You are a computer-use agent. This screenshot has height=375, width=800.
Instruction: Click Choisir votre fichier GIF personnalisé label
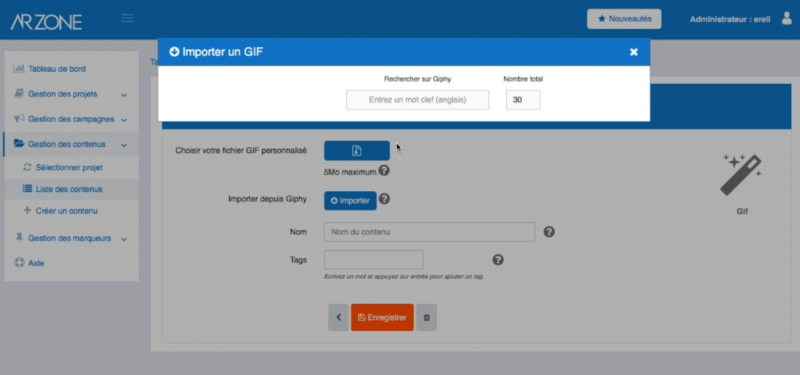tap(241, 151)
